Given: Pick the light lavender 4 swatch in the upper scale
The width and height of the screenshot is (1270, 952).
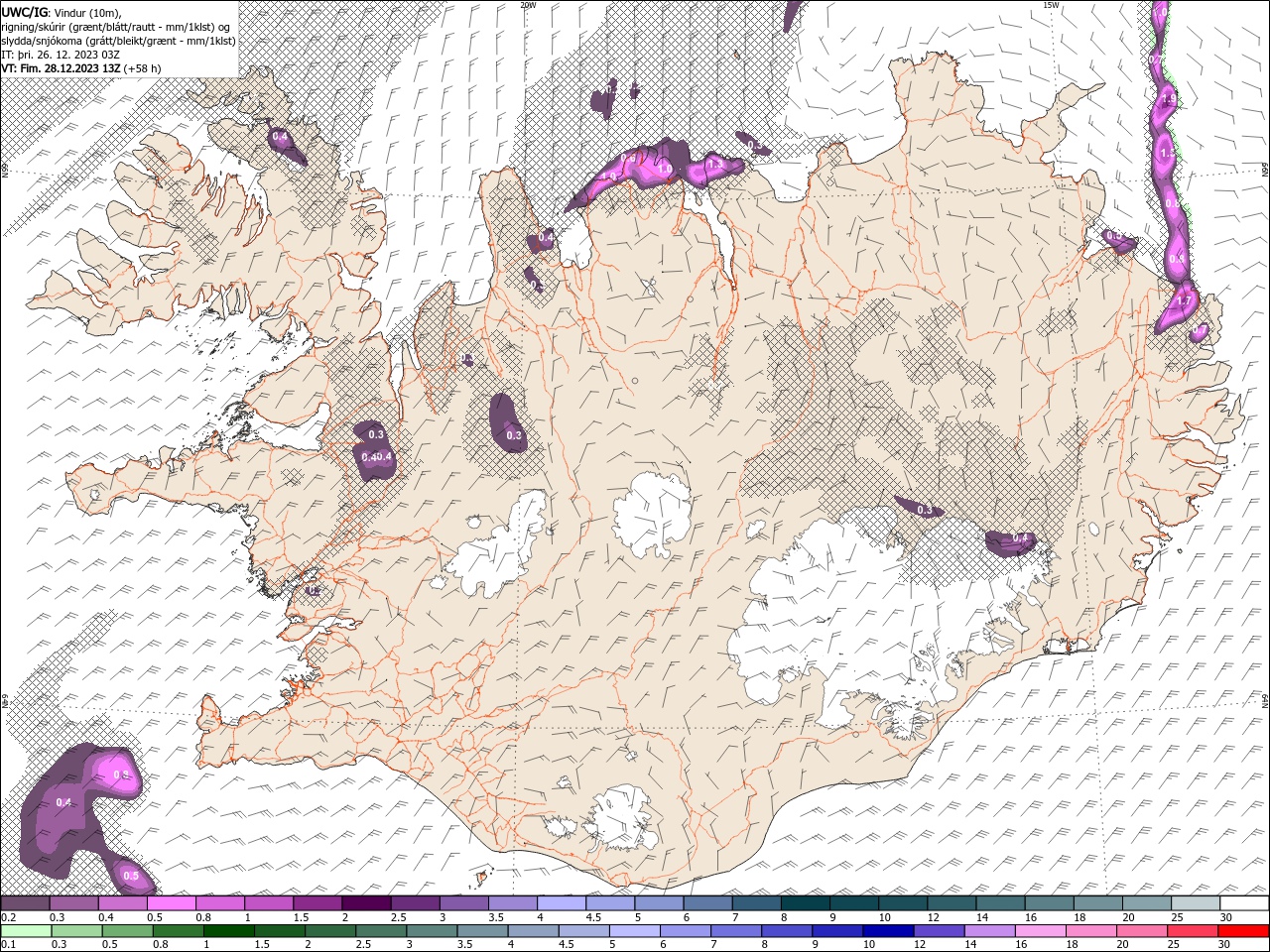Looking at the screenshot, I should 562,903.
